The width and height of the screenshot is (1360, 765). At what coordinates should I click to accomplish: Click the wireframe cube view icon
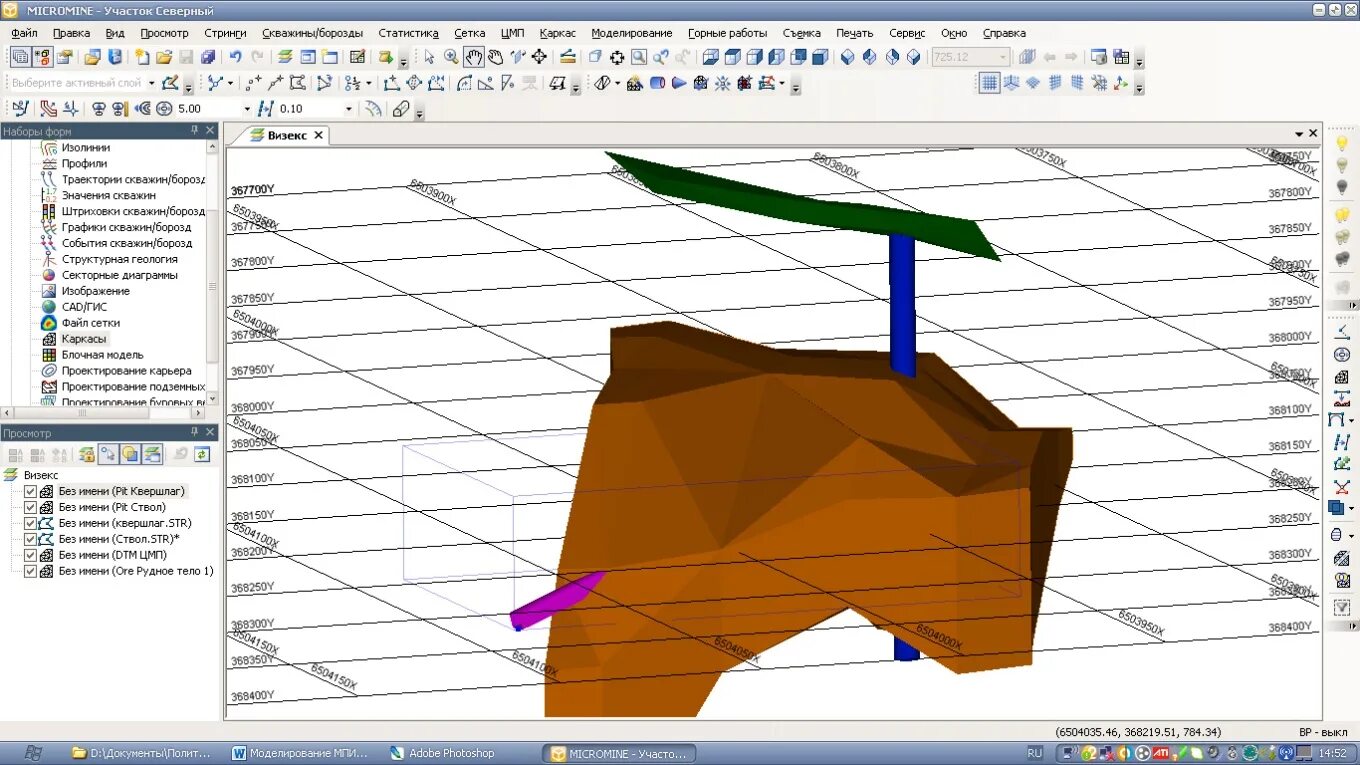pos(711,57)
